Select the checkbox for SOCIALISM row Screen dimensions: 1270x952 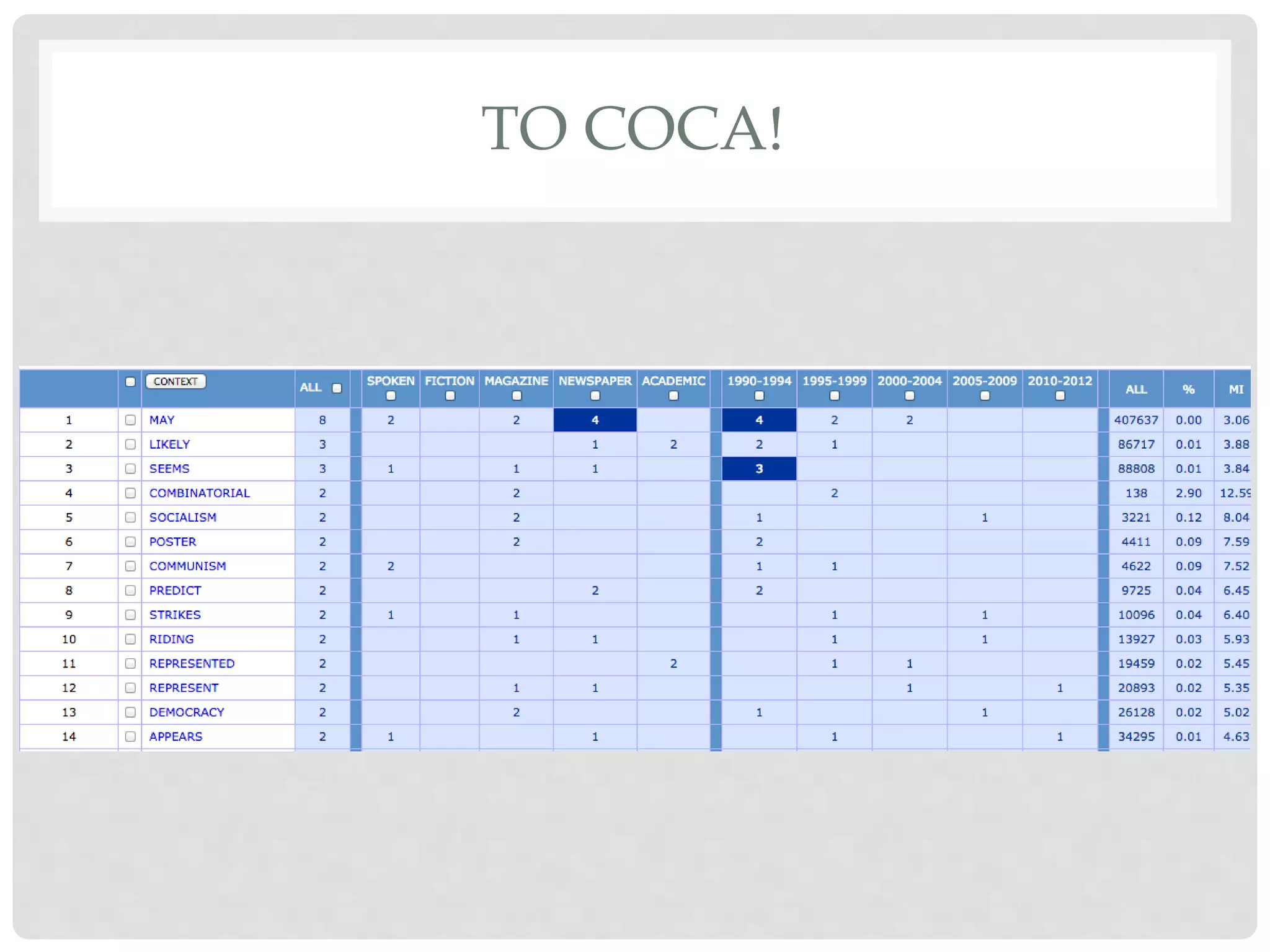[130, 518]
